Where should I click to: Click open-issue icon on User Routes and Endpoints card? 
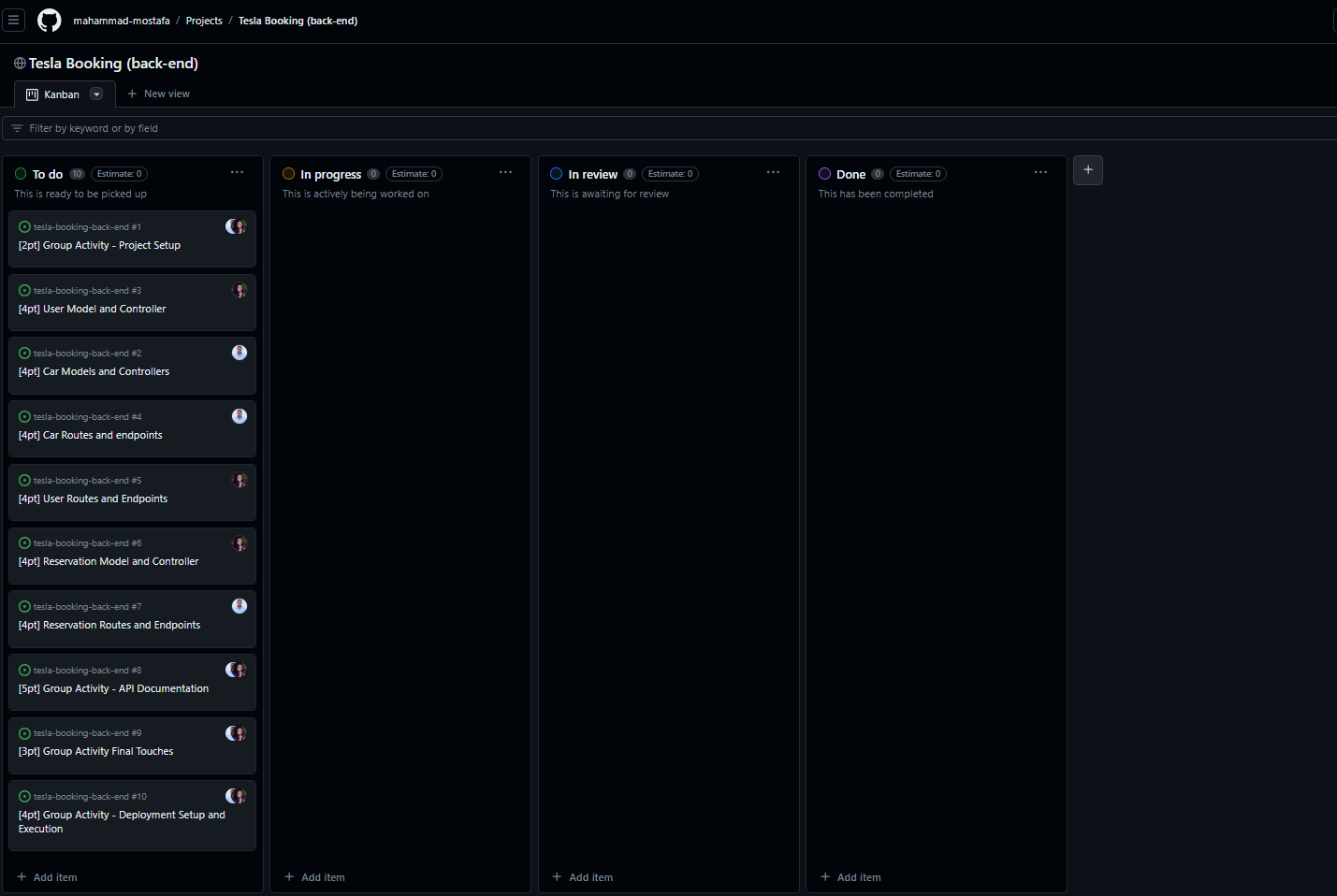[x=24, y=481]
